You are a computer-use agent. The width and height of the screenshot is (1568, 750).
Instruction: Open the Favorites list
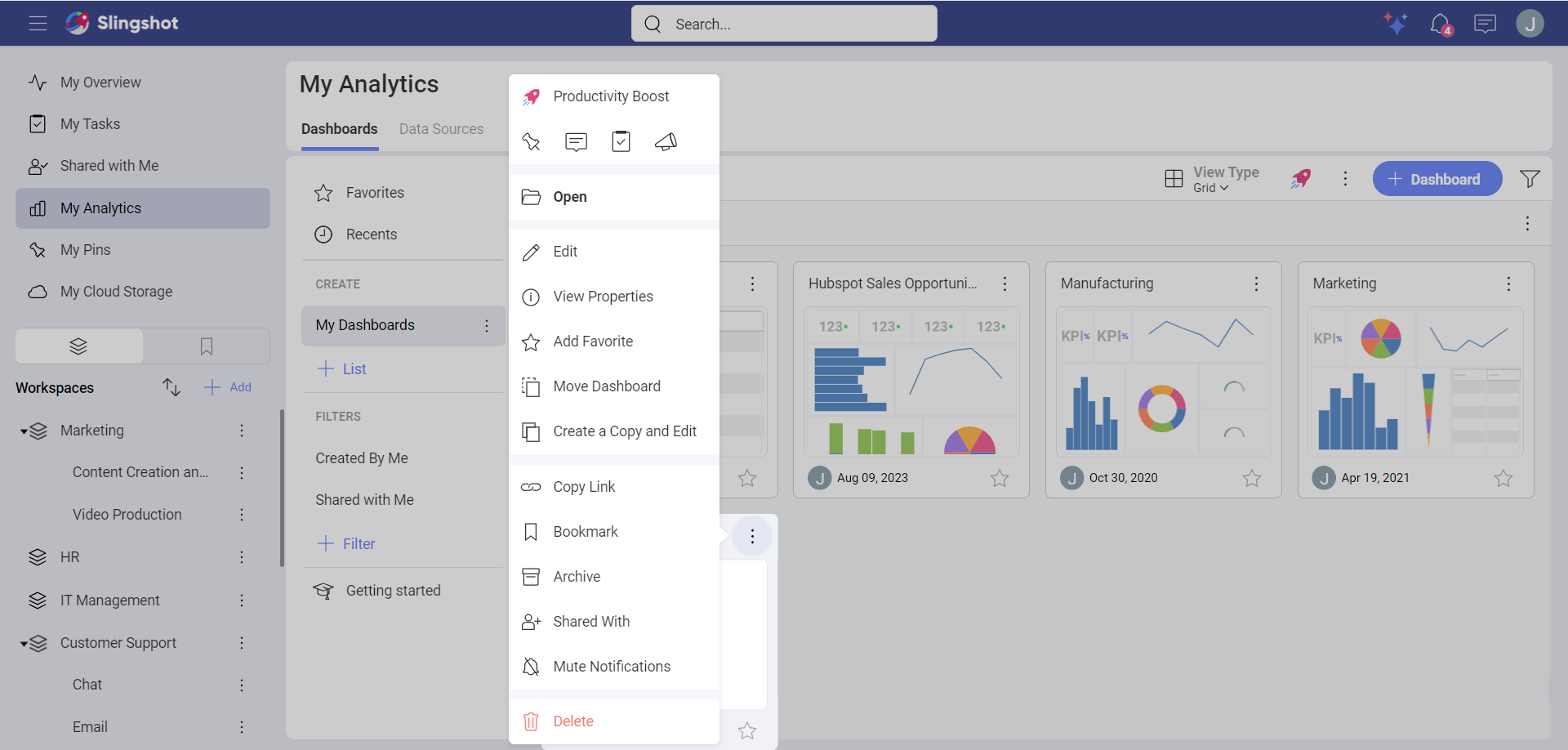[x=403, y=193]
